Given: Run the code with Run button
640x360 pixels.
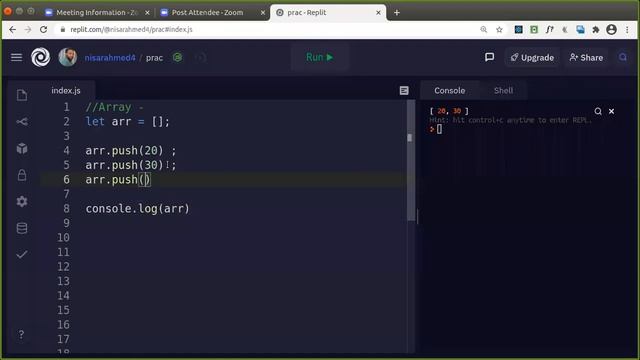Looking at the screenshot, I should pos(320,57).
